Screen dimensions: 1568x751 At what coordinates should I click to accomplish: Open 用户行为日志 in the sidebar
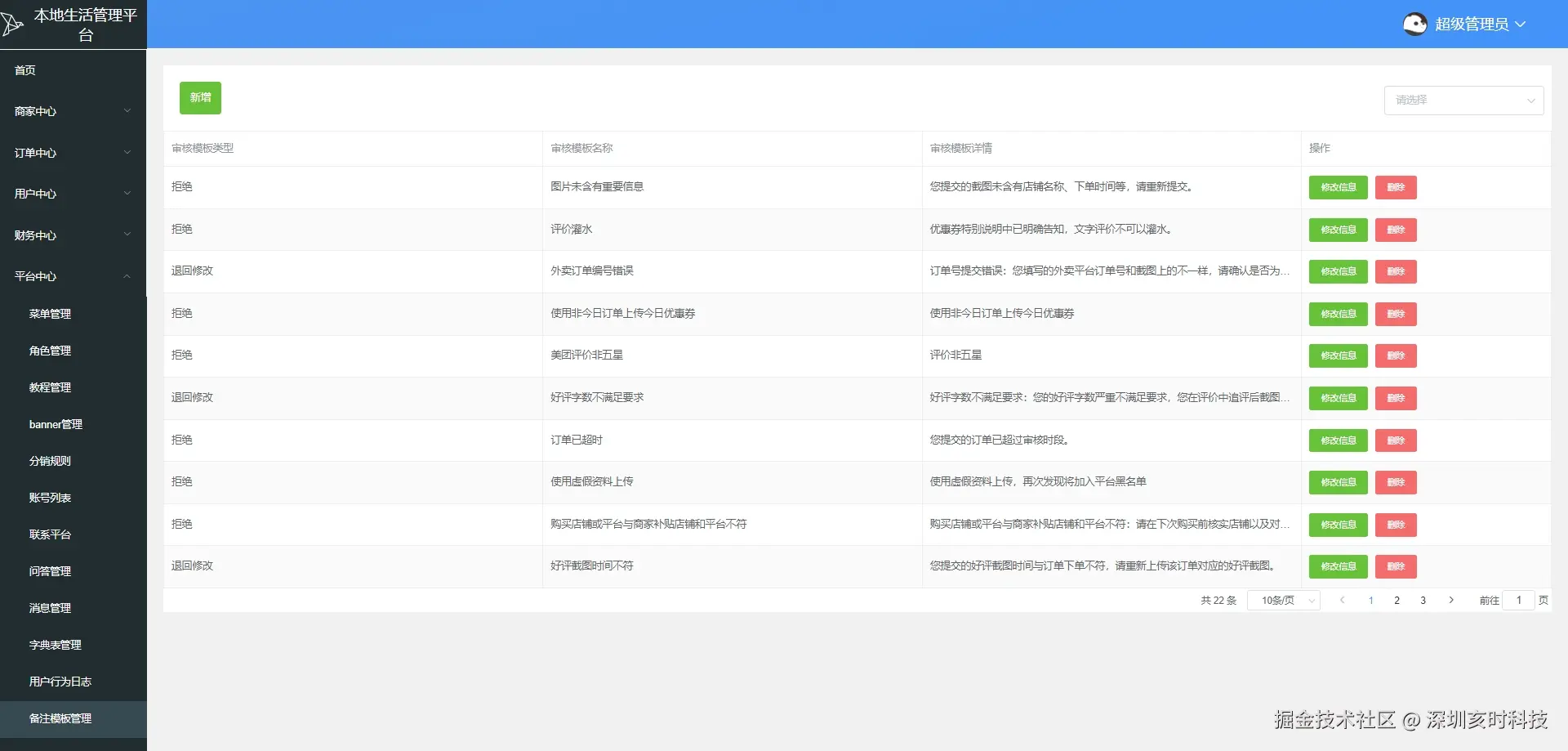(73, 682)
